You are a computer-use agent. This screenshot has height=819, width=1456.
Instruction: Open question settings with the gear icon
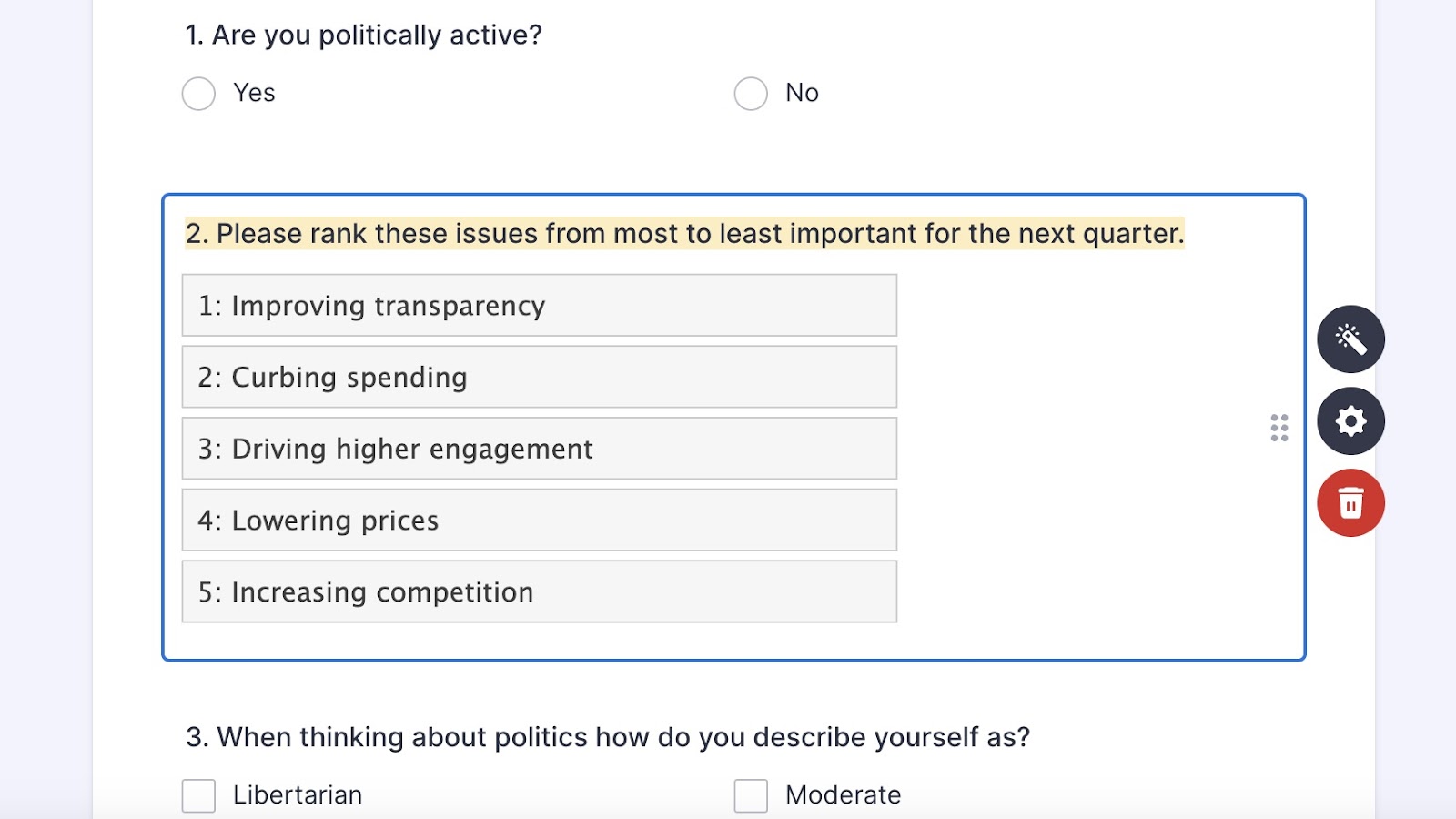pos(1350,421)
